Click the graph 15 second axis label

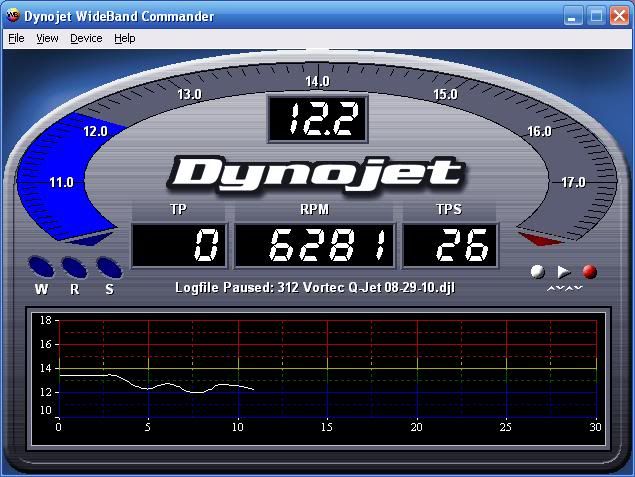[x=327, y=427]
